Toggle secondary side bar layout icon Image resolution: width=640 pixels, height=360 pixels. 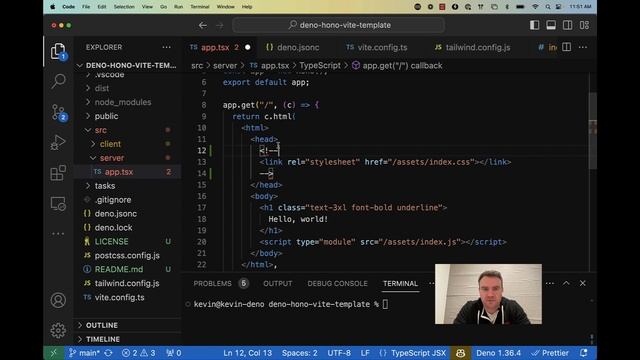click(x=567, y=25)
